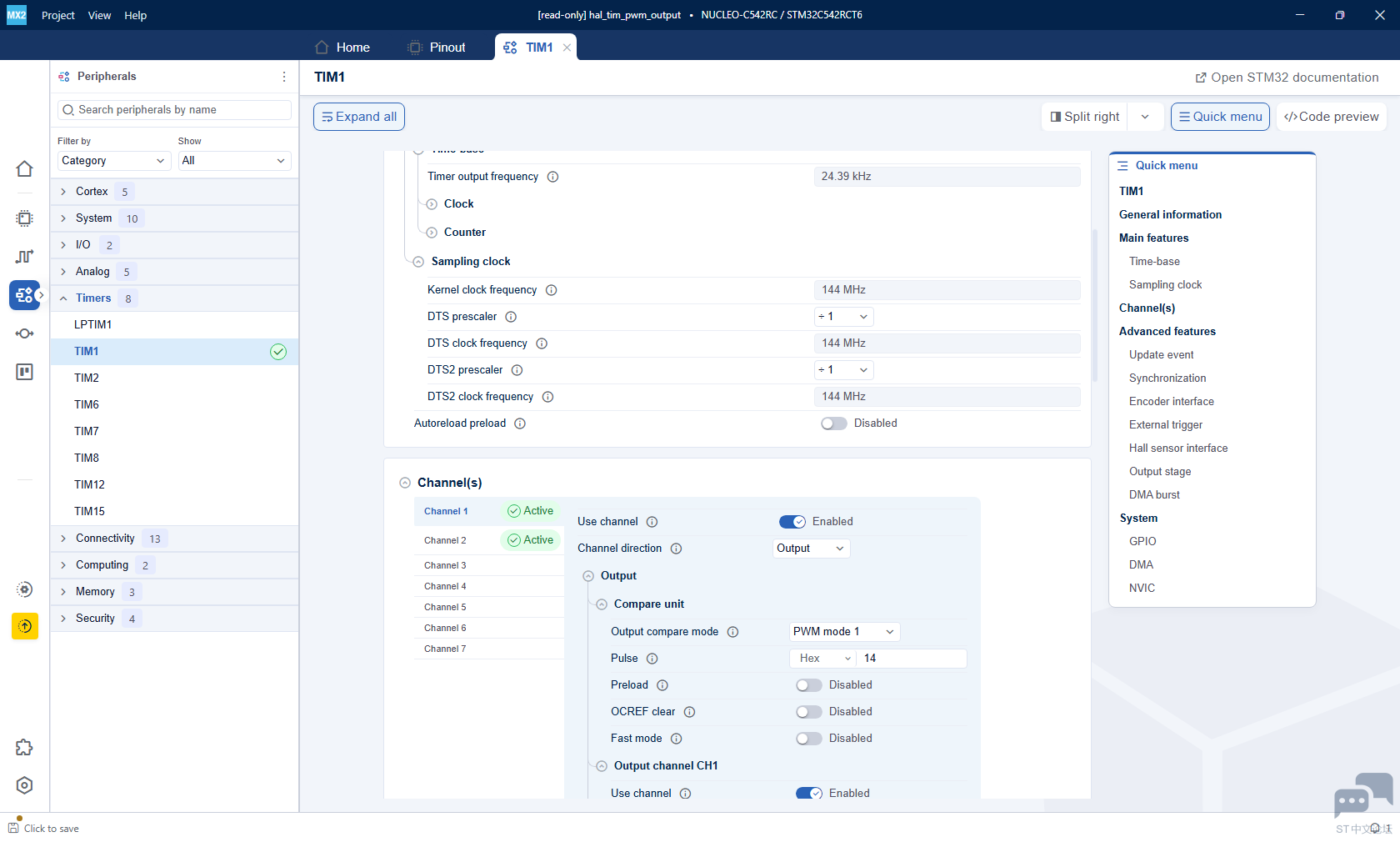The height and width of the screenshot is (842, 1400).
Task: Open the Show All dropdown
Action: point(234,161)
